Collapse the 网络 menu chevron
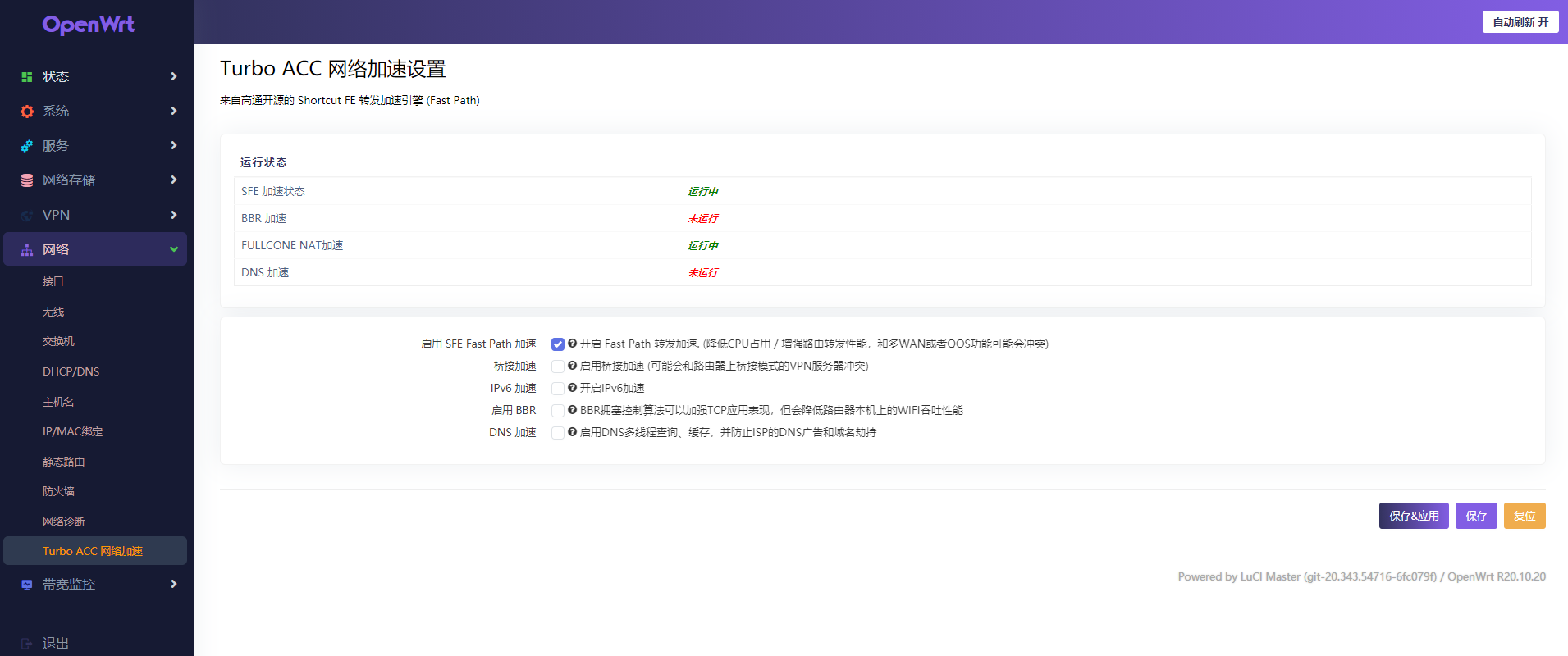Screen dimensions: 1568x656 (x=174, y=249)
